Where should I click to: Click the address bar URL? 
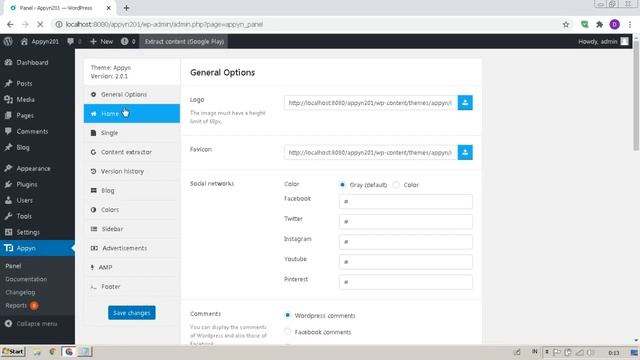click(x=164, y=24)
